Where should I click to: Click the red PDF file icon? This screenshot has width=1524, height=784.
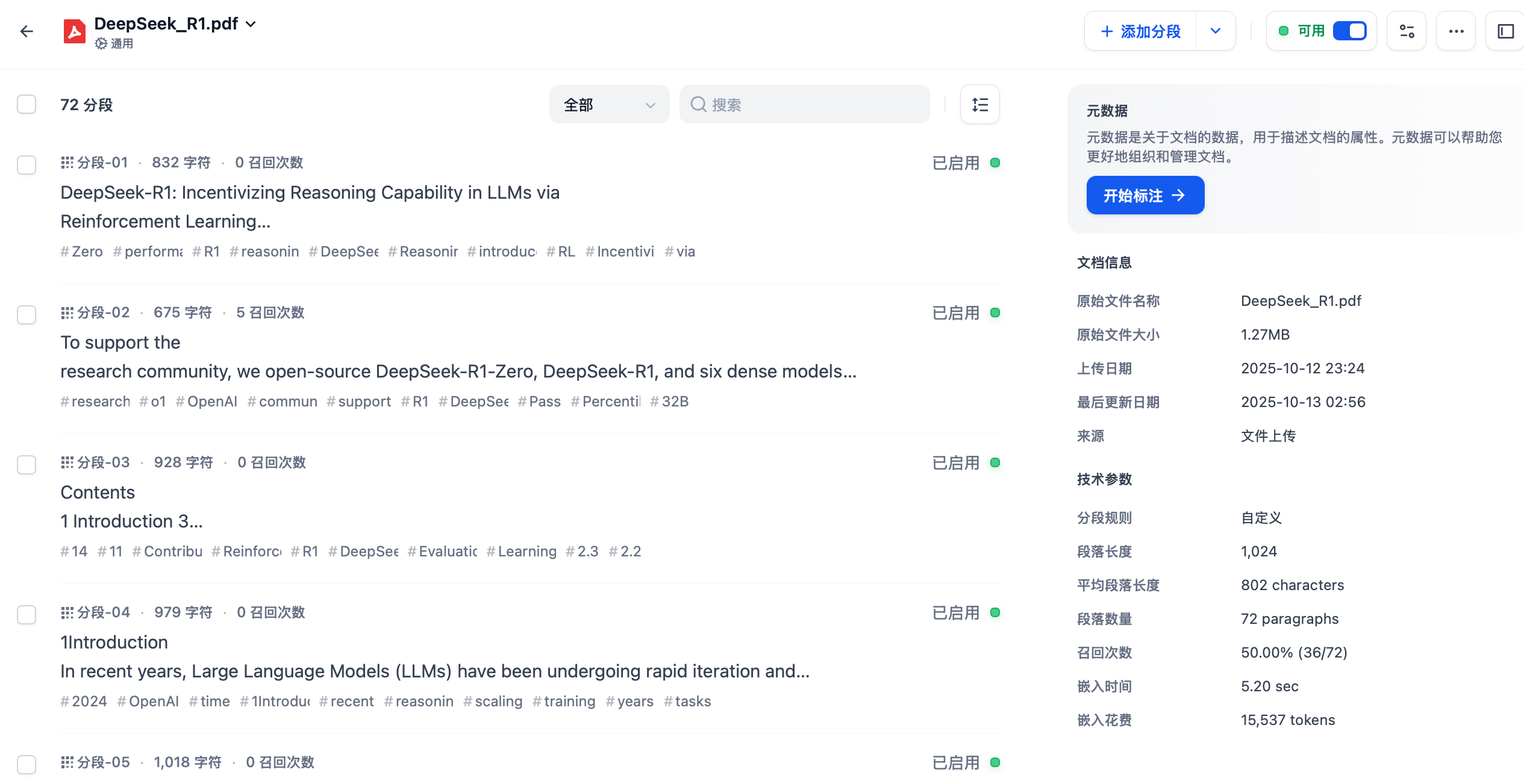coord(75,31)
